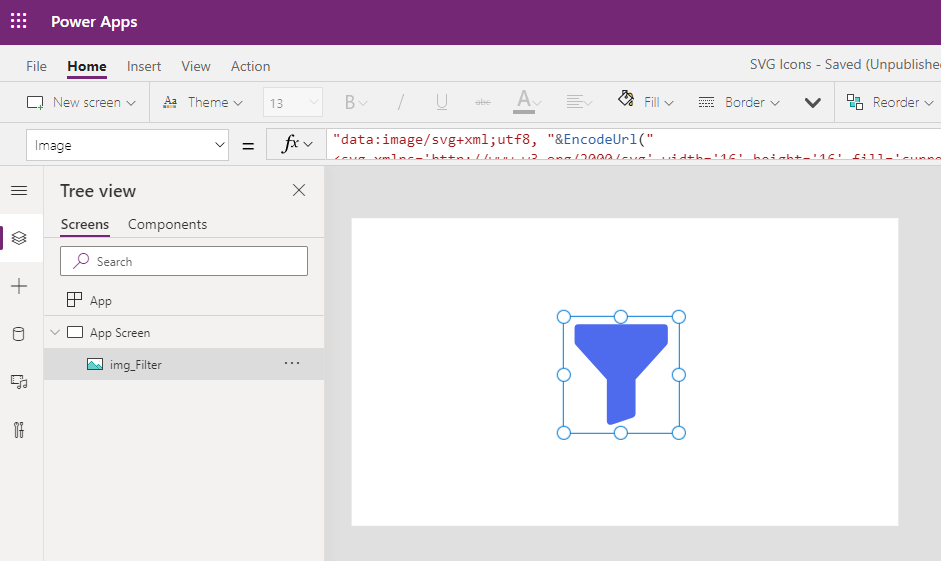Open img_Filter more options ellipsis
This screenshot has height=561, width=941.
292,363
